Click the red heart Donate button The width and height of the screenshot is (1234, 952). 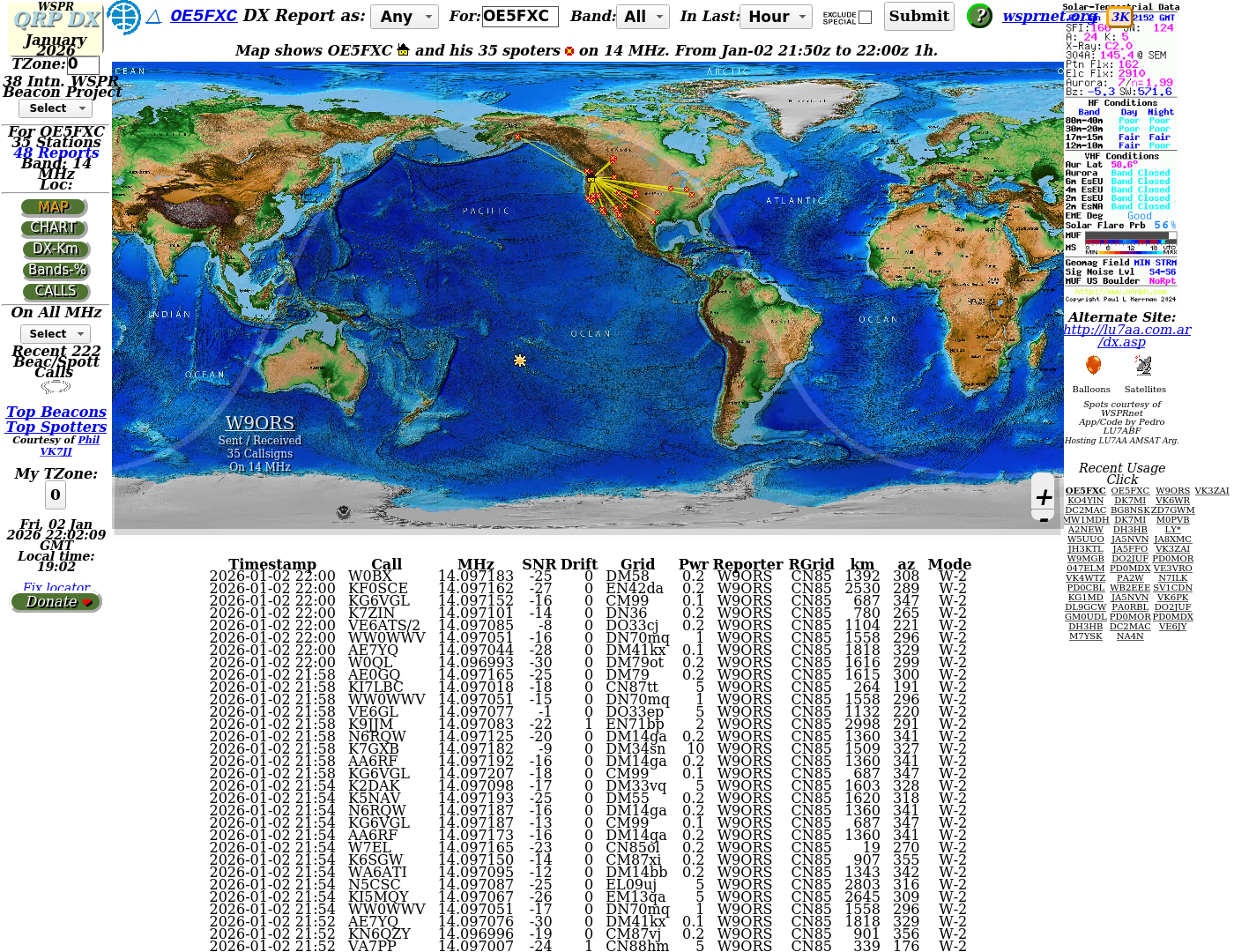coord(56,602)
